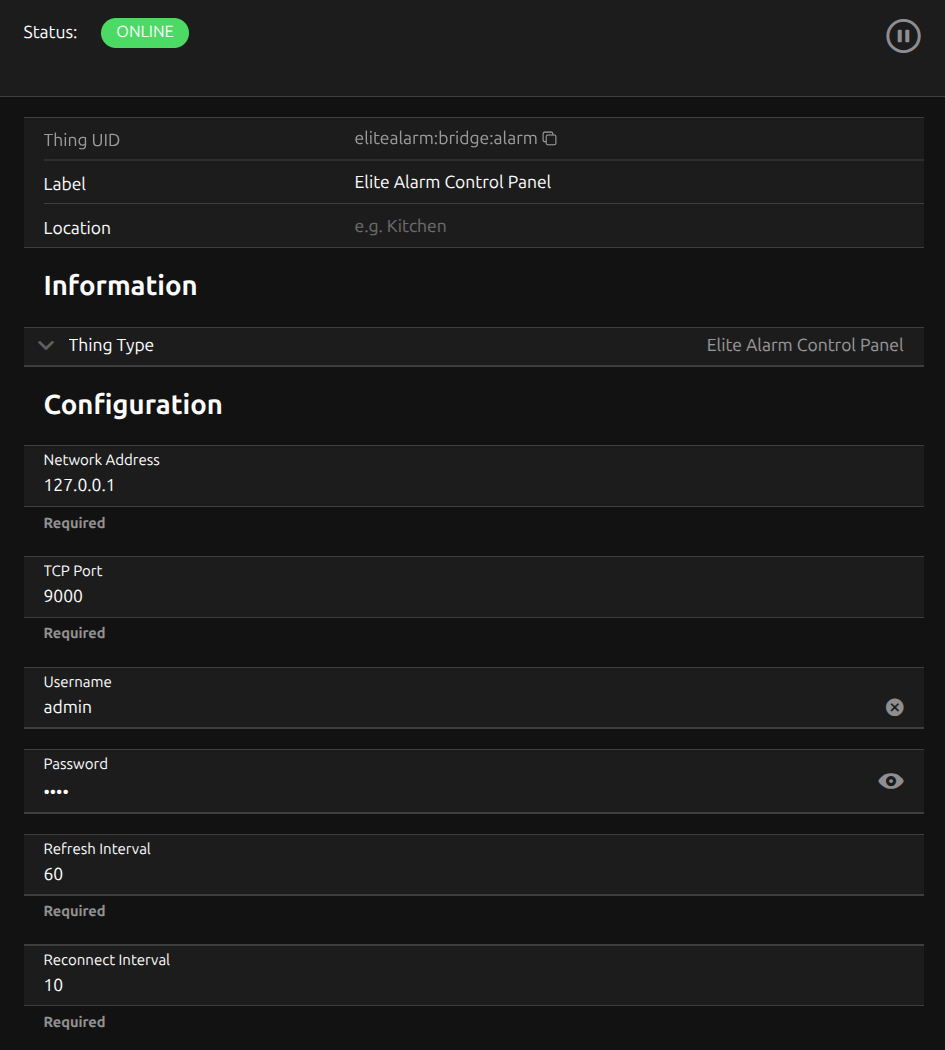Click the Required hint under Network Address
Viewport: 945px width, 1050px height.
74,523
